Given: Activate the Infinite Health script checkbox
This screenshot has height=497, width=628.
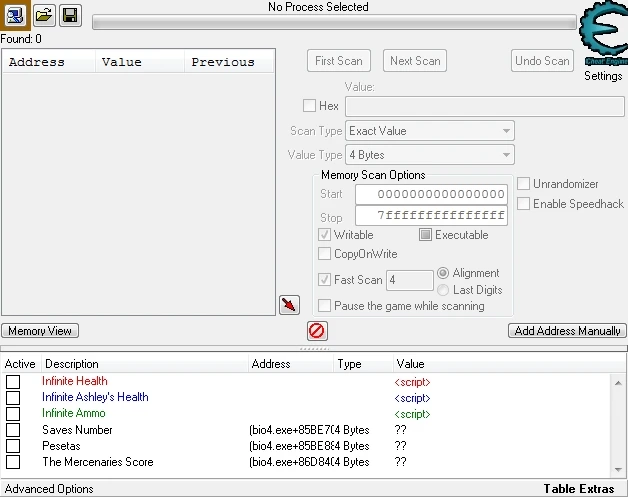Looking at the screenshot, I should pyautogui.click(x=13, y=382).
